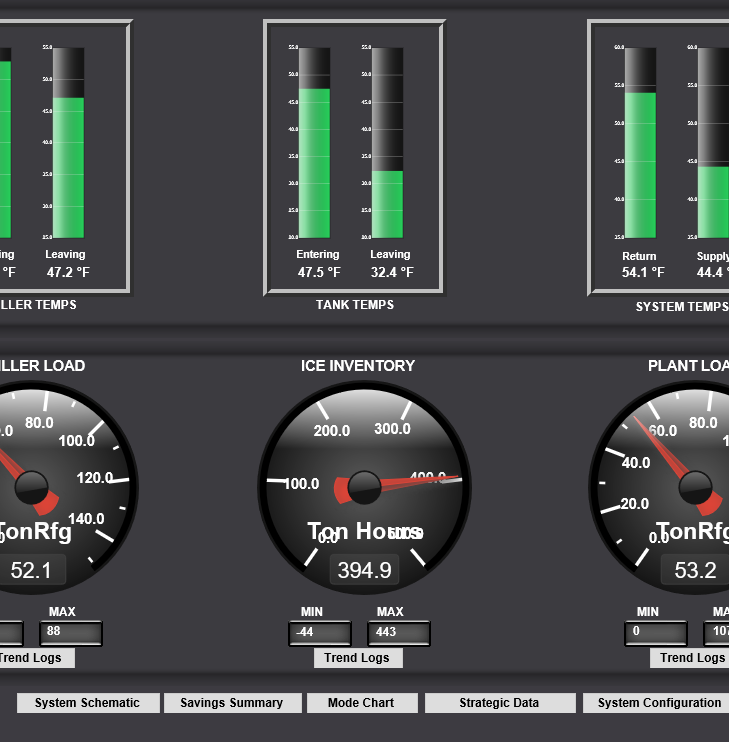Select the Ice Inventory MIN field showing -44
The image size is (729, 742).
coord(319,633)
